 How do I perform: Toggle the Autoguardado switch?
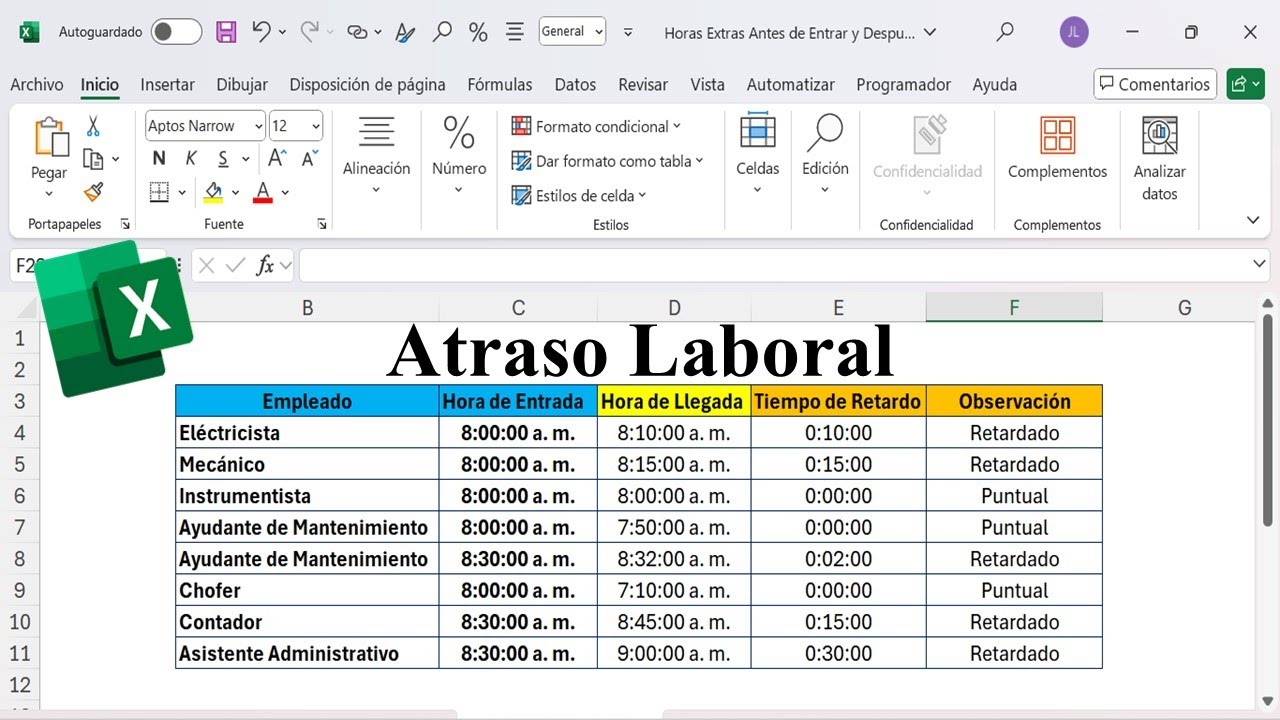click(x=176, y=32)
